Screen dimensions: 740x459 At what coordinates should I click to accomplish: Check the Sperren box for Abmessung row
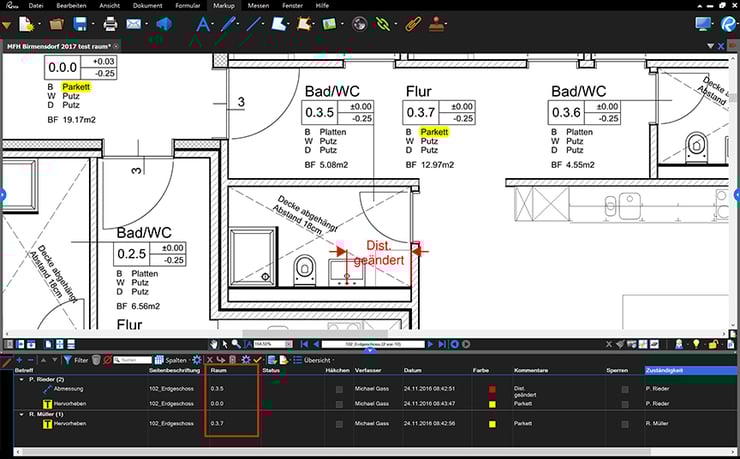[x=625, y=390]
